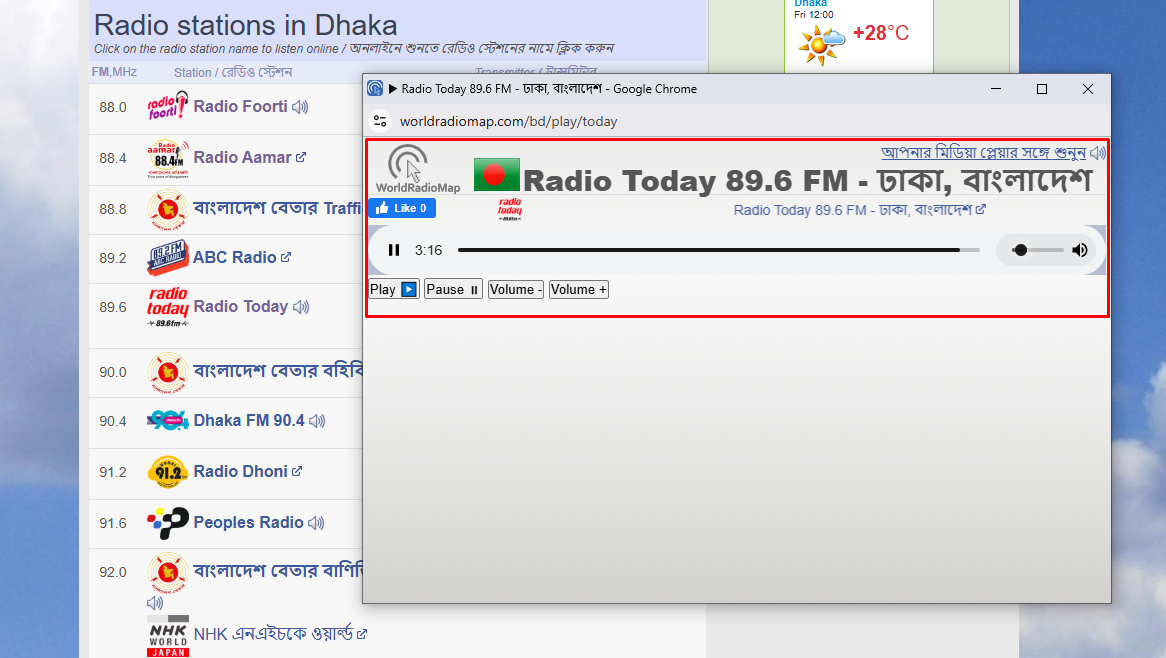Open the 88.8 Bangladesh Betar Traffic station link
The height and width of the screenshot is (658, 1166).
click(x=277, y=208)
